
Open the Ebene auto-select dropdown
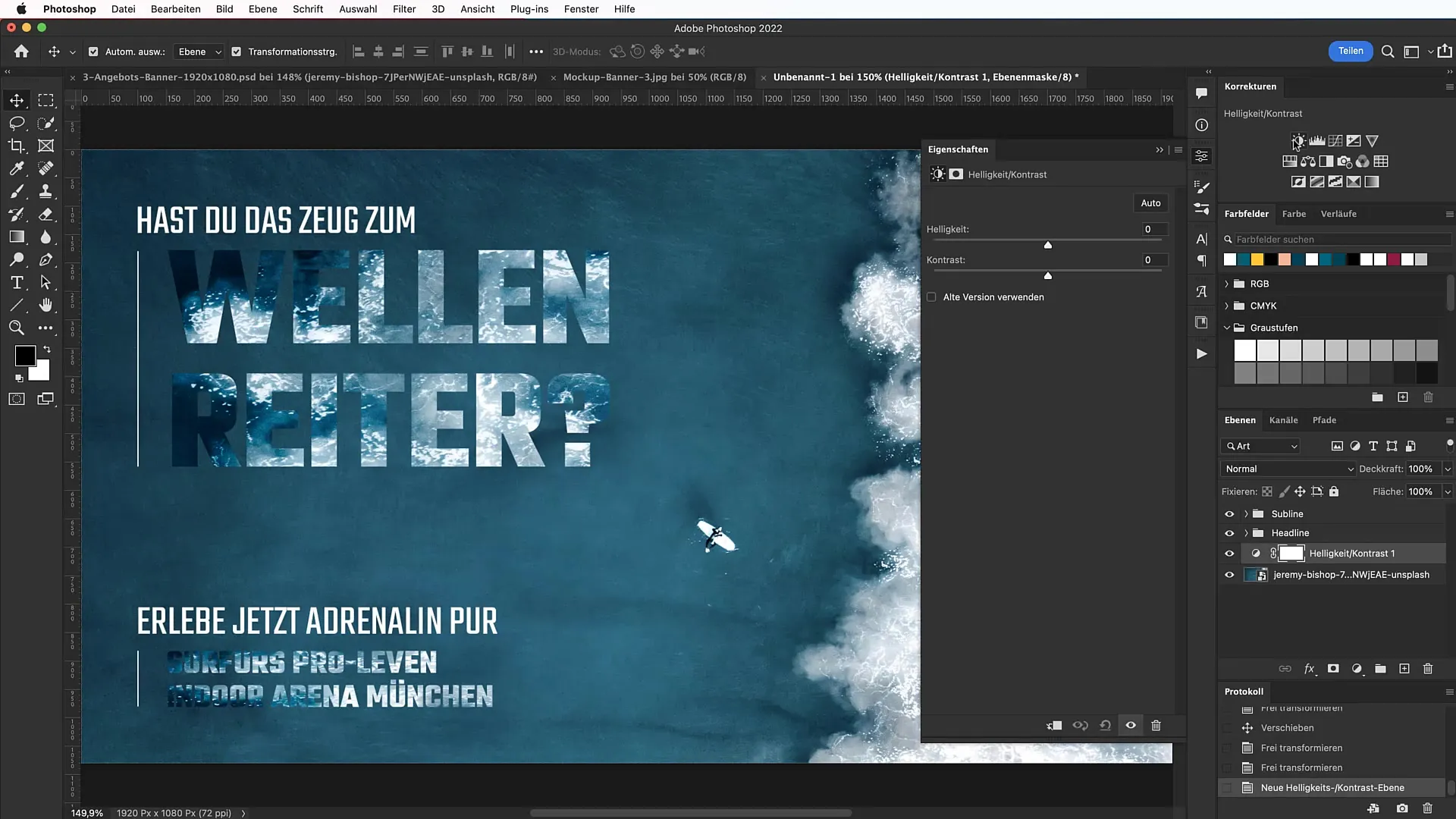(x=199, y=52)
